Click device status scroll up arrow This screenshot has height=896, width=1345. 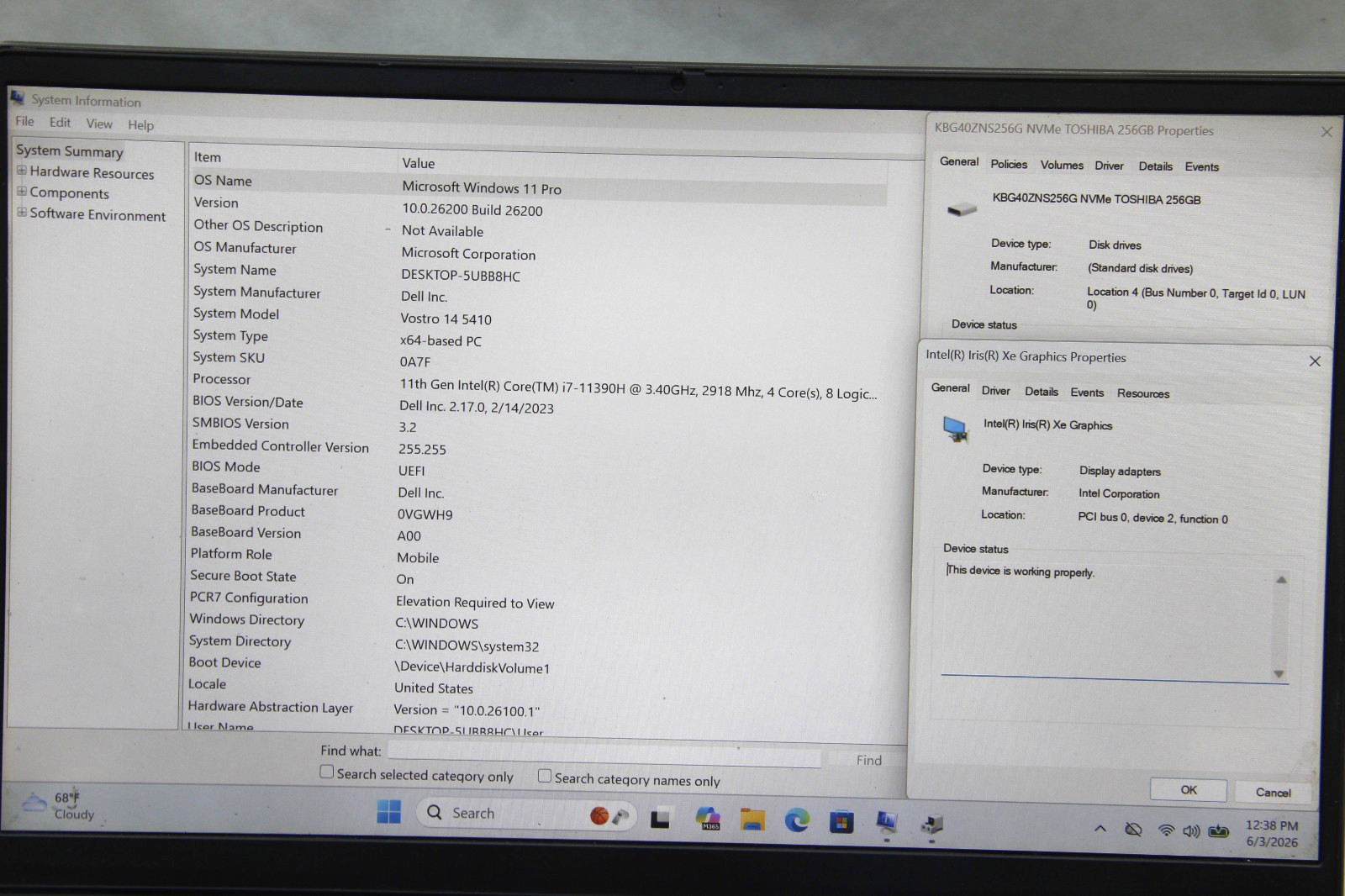(1281, 579)
